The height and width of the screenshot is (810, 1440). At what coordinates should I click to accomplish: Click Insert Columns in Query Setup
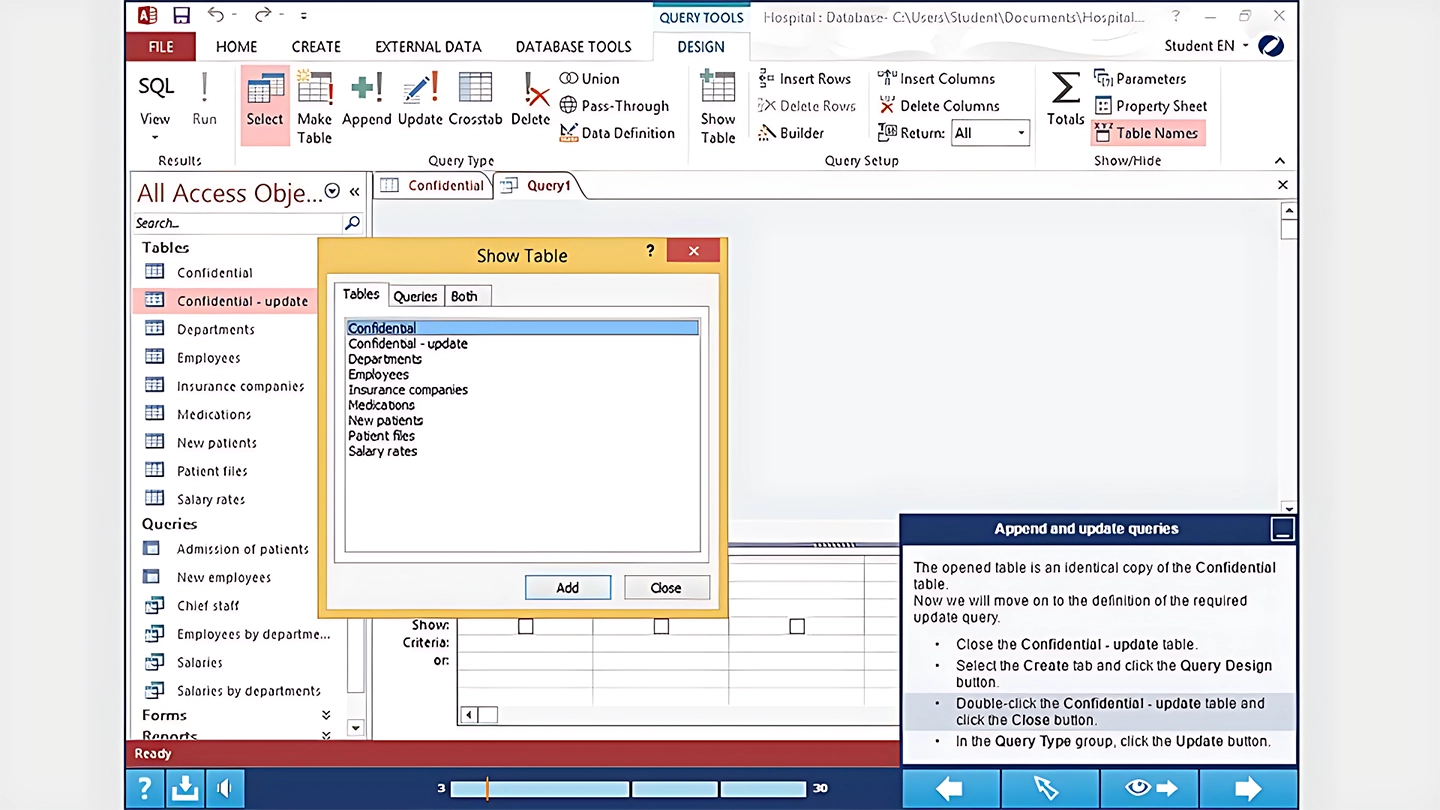coord(937,79)
